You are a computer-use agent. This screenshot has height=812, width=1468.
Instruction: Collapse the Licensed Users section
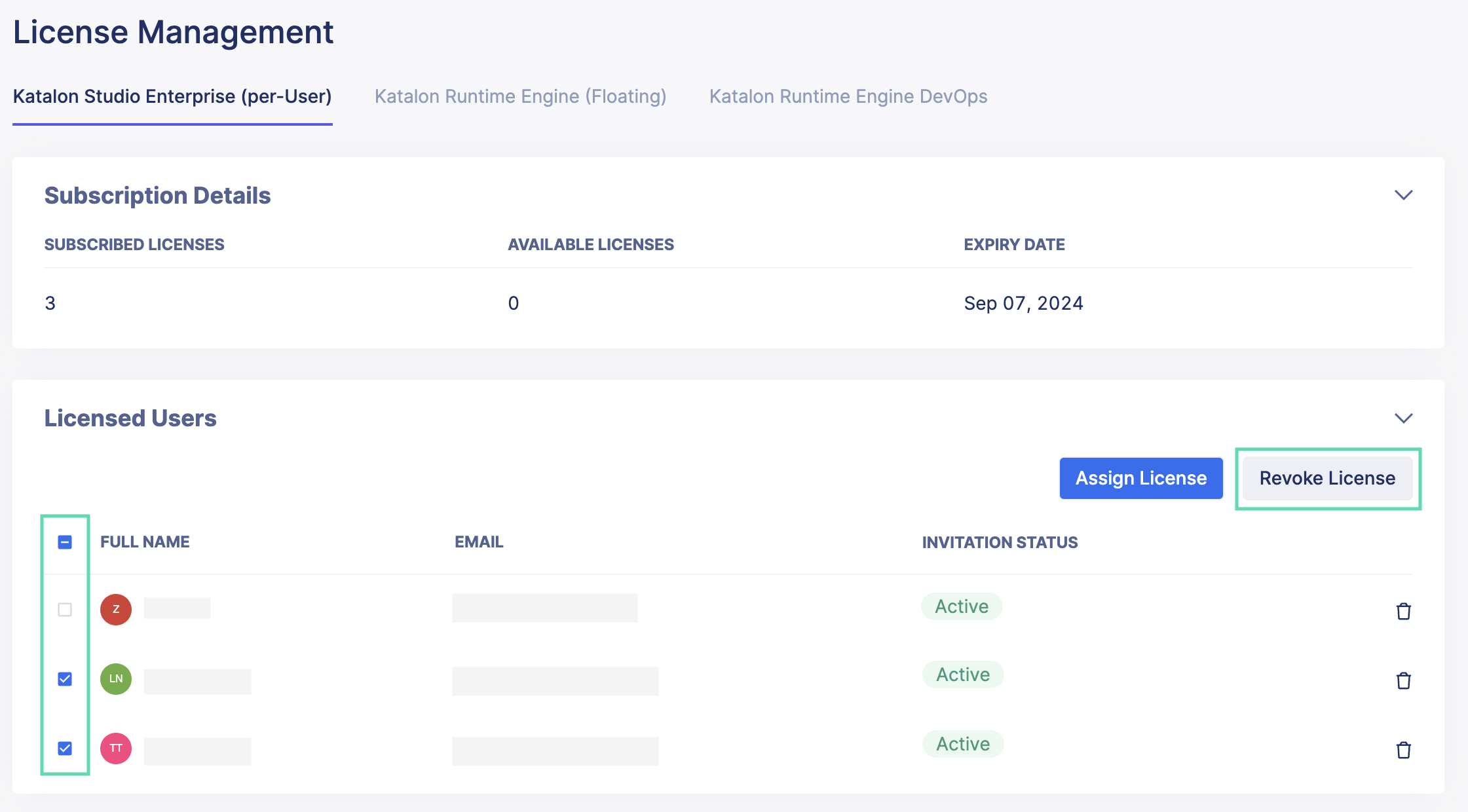pyautogui.click(x=1404, y=418)
